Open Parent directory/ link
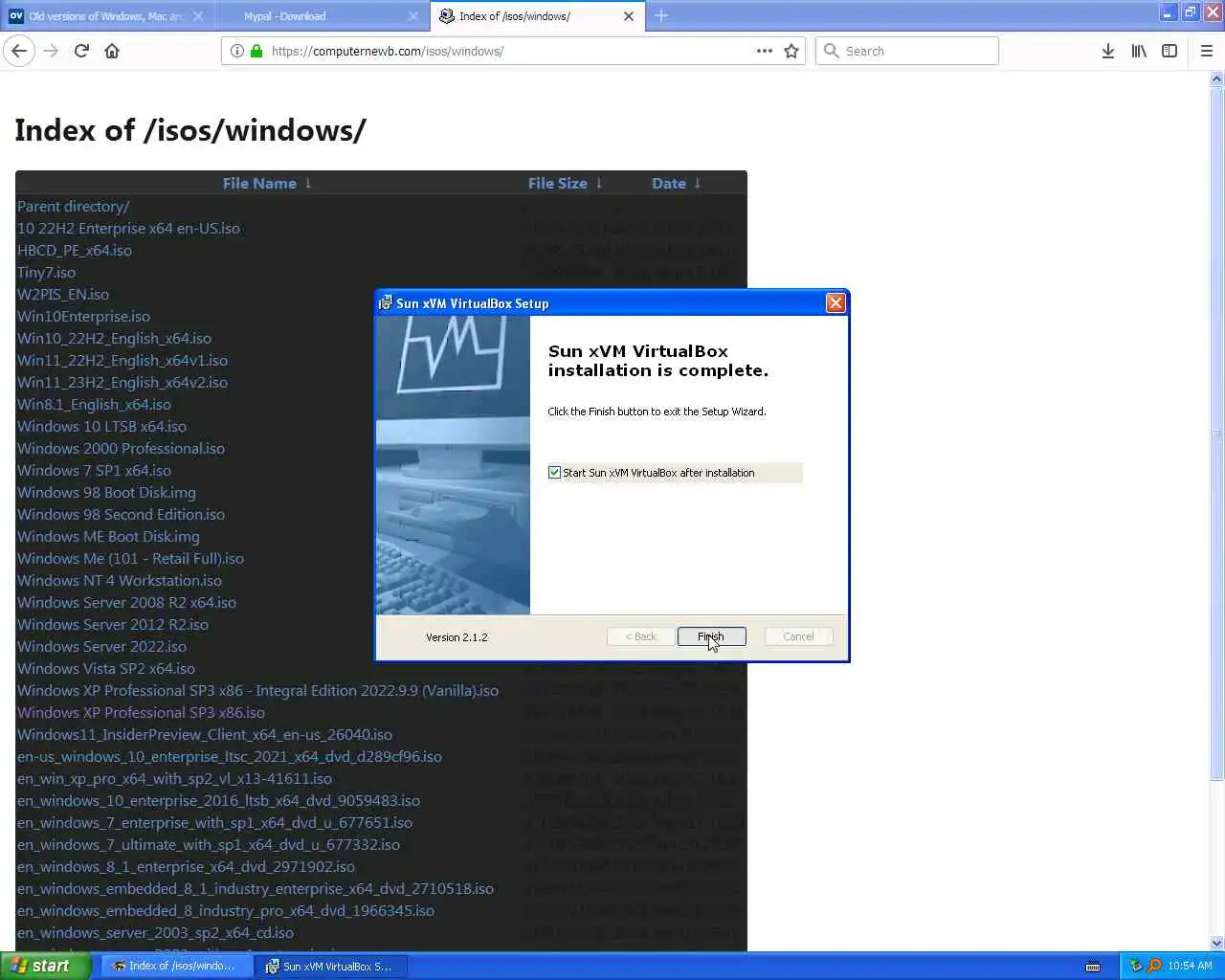Viewport: 1225px width, 980px height. pyautogui.click(x=73, y=206)
